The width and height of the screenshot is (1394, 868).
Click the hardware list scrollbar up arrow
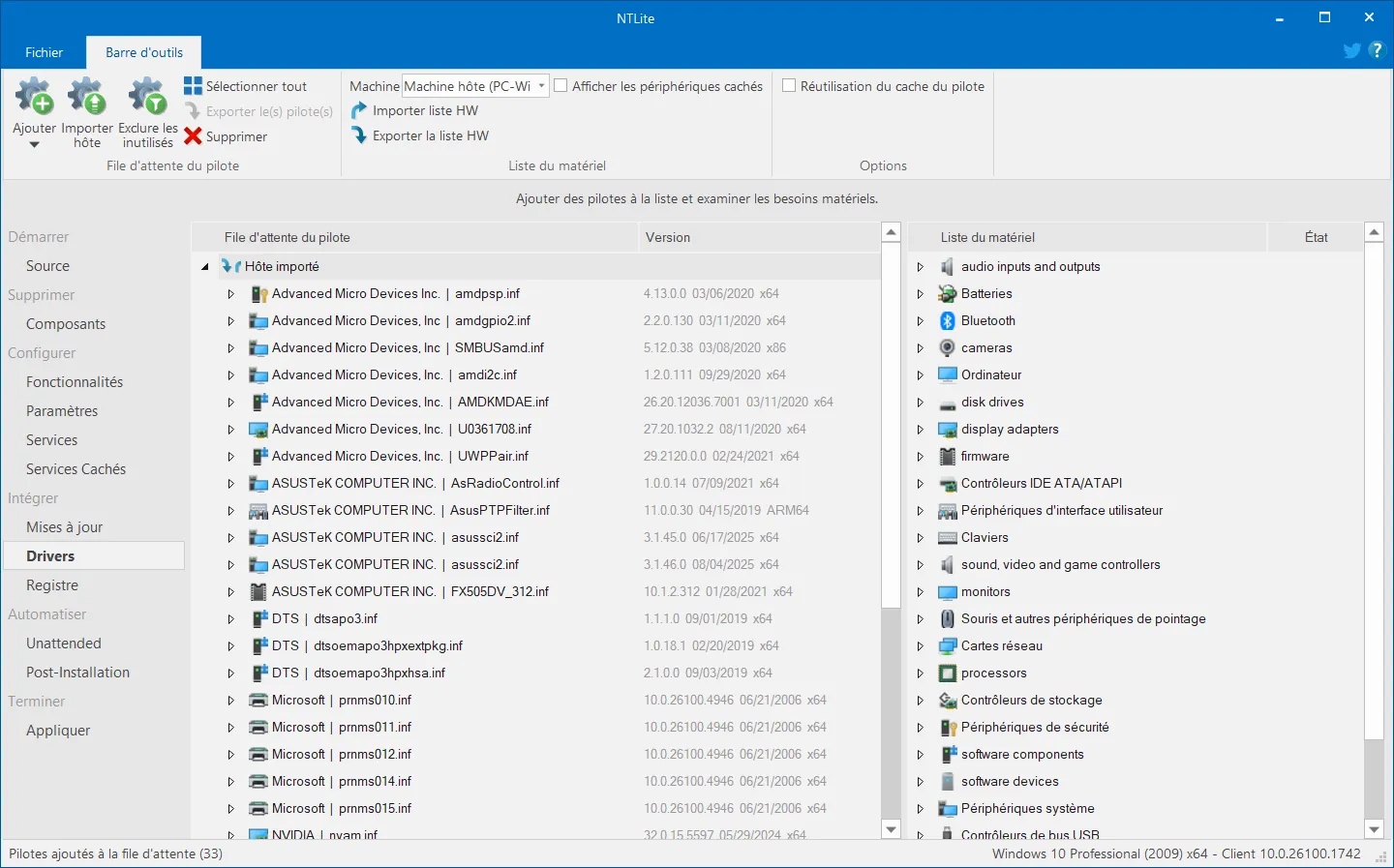click(1374, 232)
